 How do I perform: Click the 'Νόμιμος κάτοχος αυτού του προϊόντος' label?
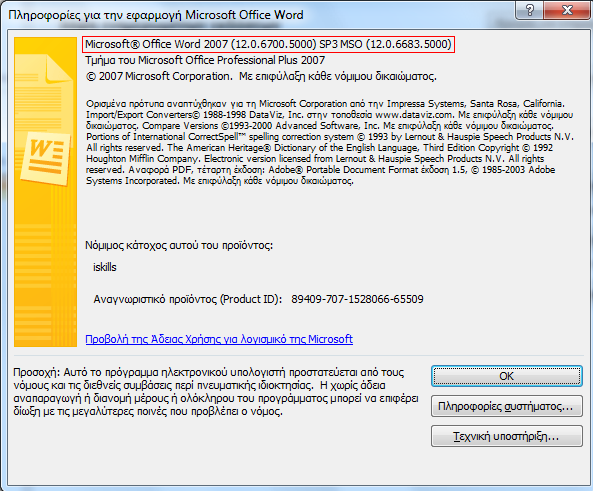click(x=179, y=246)
